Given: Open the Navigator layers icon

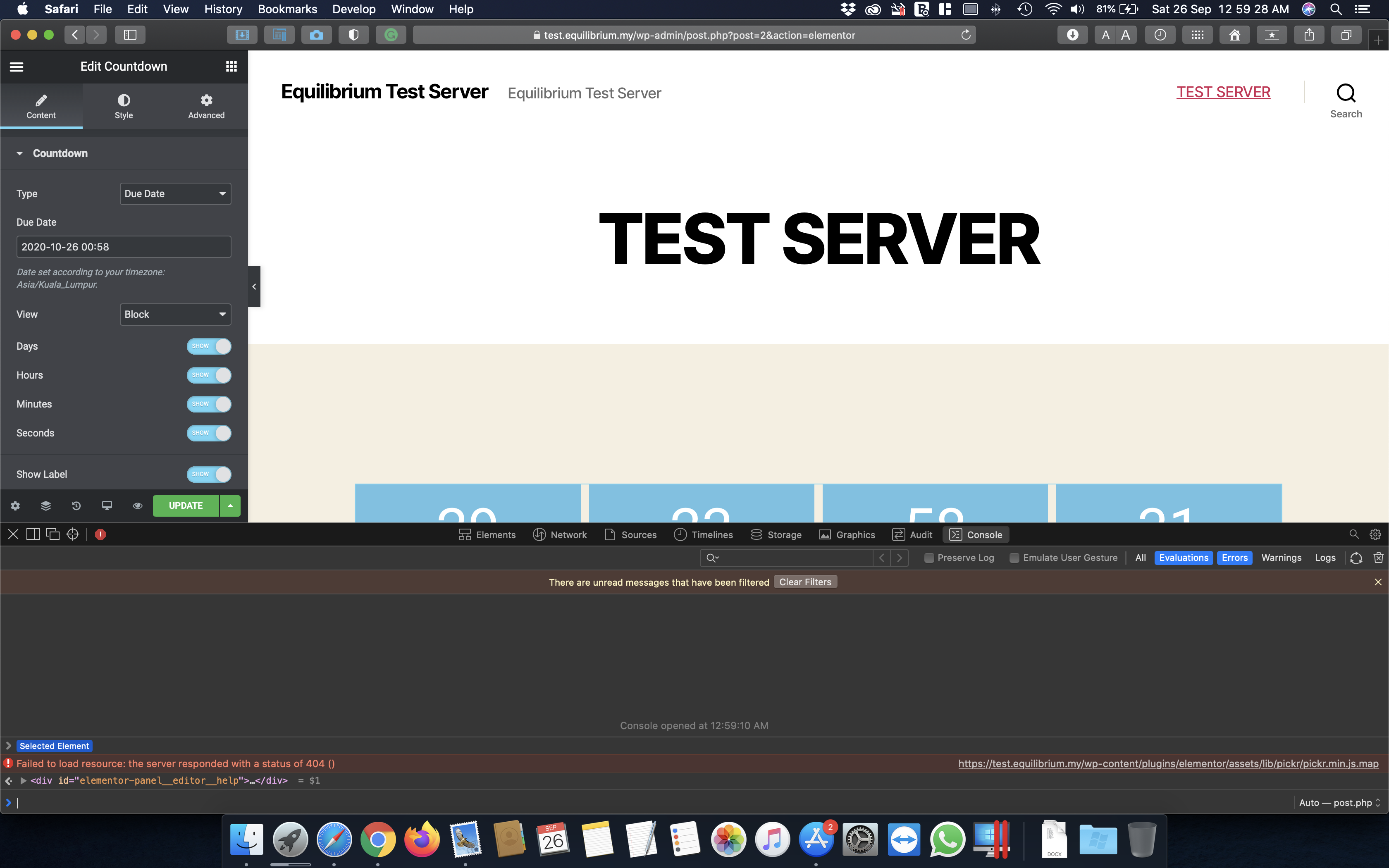Looking at the screenshot, I should coord(45,506).
